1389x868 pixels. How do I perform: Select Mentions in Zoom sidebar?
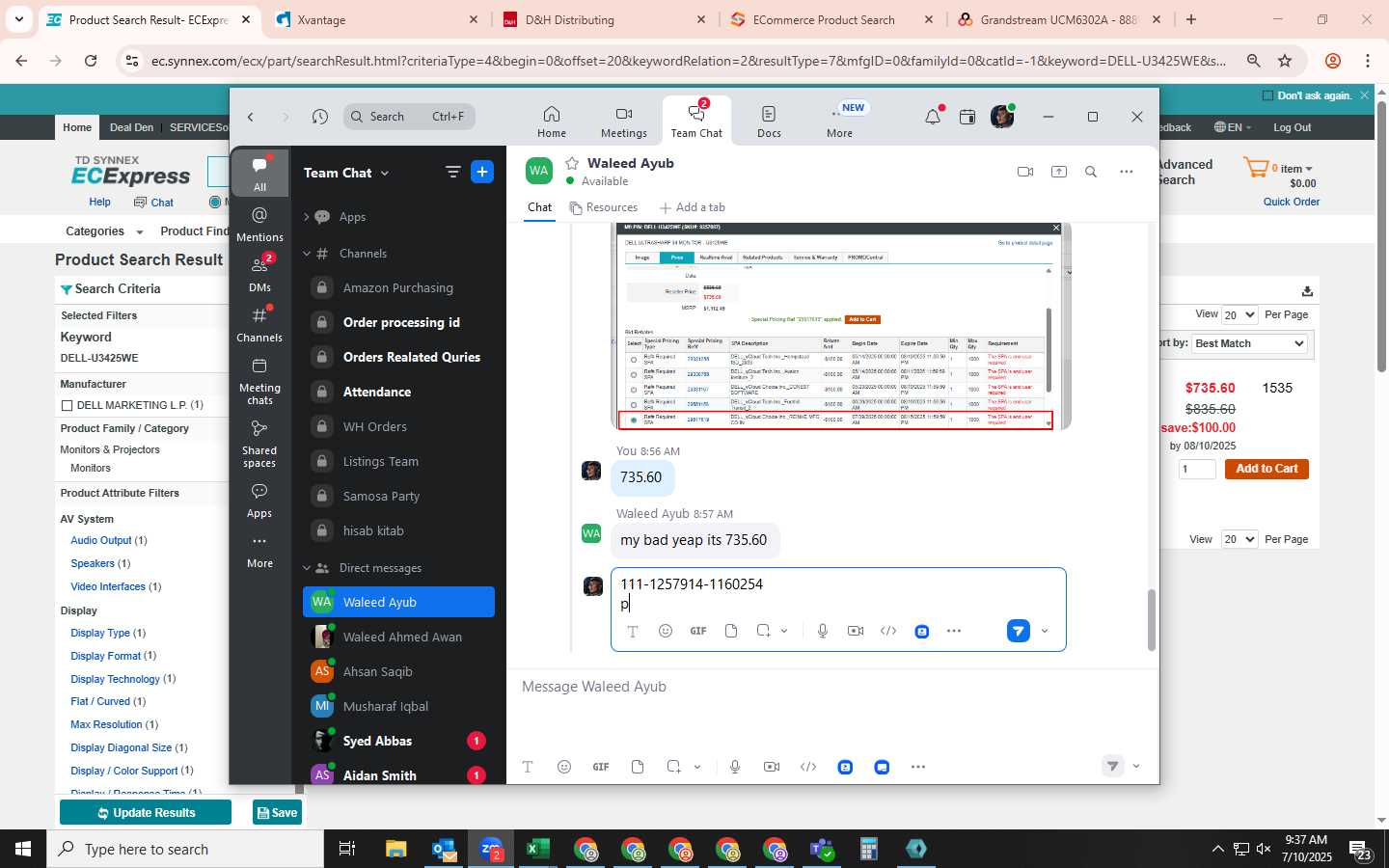click(259, 224)
